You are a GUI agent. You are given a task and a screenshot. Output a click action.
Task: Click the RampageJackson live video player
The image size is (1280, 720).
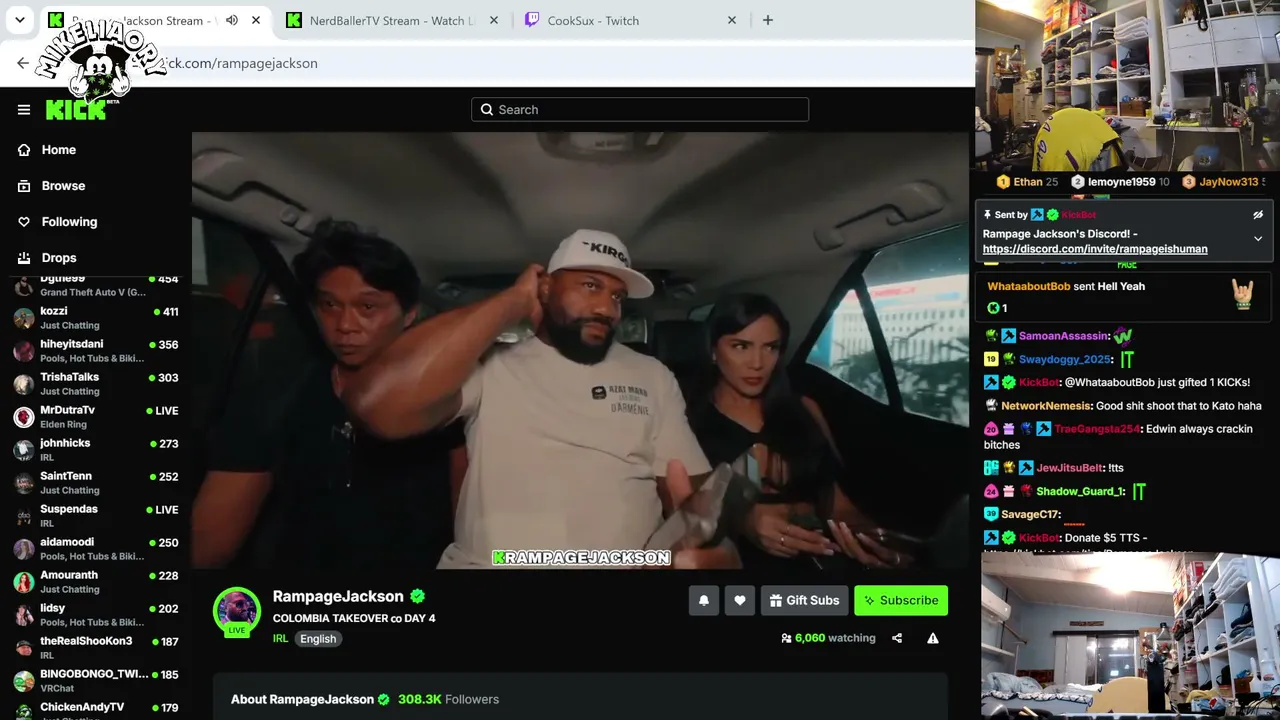[x=580, y=350]
